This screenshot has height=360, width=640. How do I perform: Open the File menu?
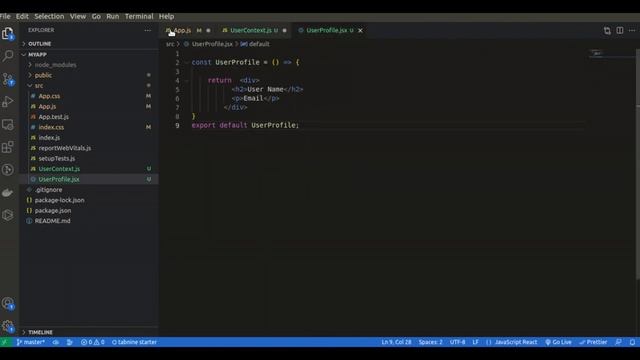pos(5,16)
